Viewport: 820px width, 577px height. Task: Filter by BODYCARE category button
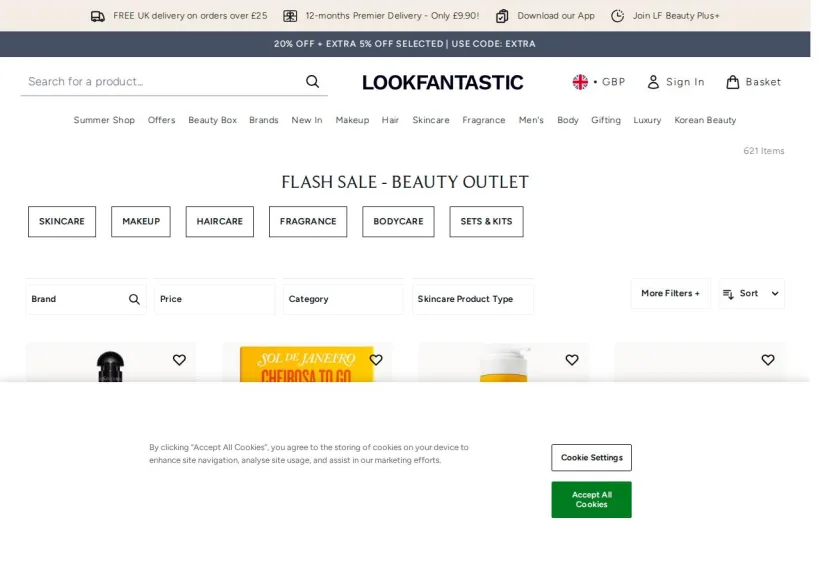coord(398,222)
